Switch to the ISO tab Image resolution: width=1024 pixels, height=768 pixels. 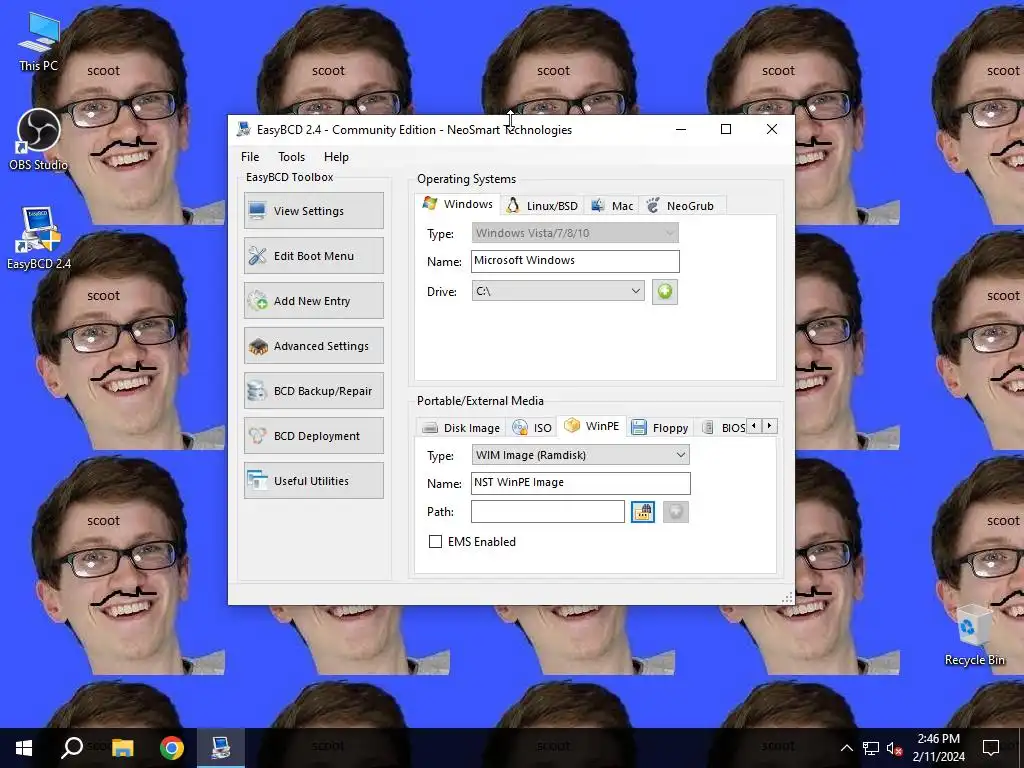[x=532, y=428]
